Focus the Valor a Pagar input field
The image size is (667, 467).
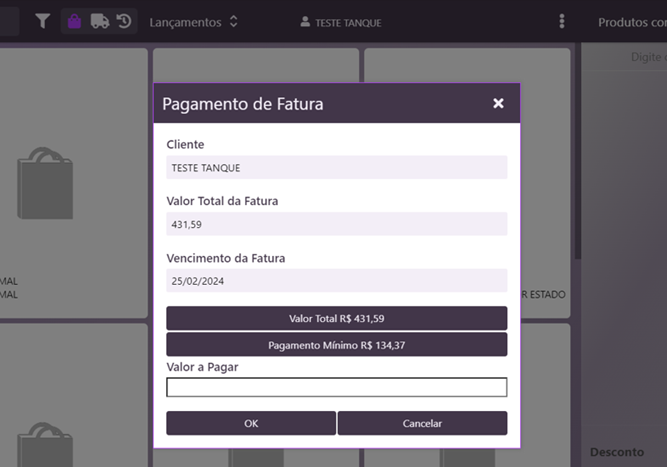pyautogui.click(x=336, y=387)
